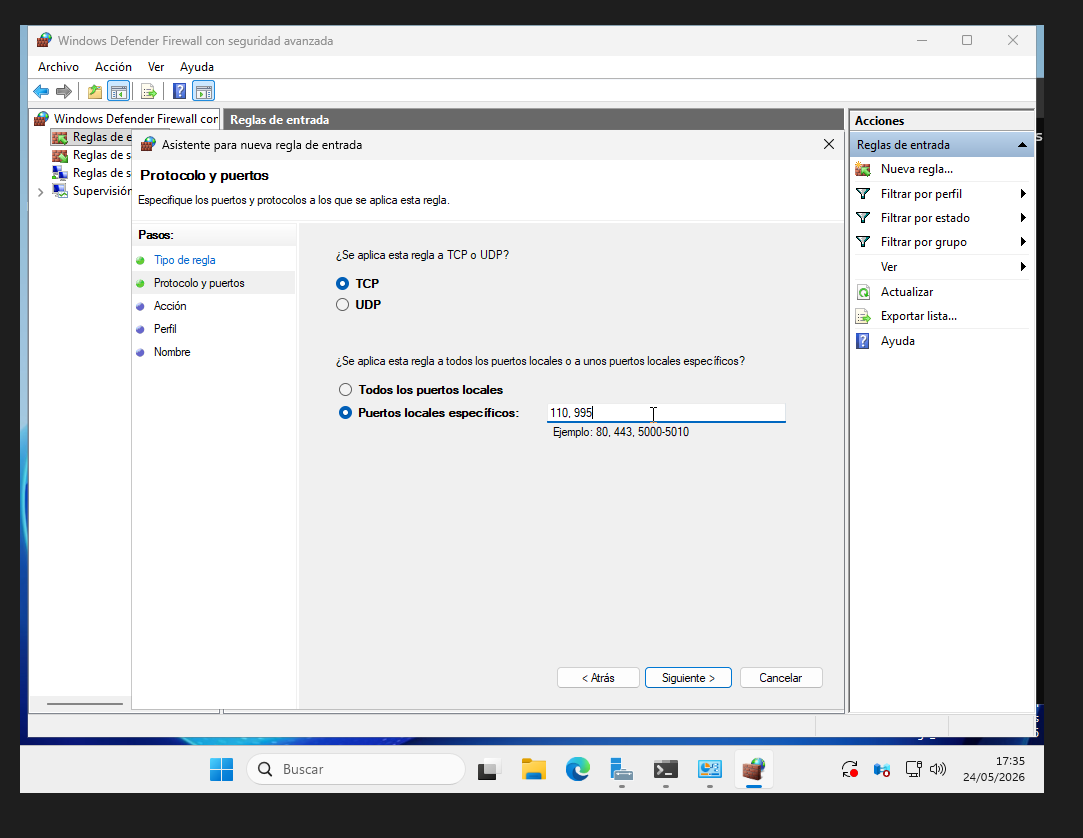Open the Filtrar por perfil submenu arrow

(1023, 194)
